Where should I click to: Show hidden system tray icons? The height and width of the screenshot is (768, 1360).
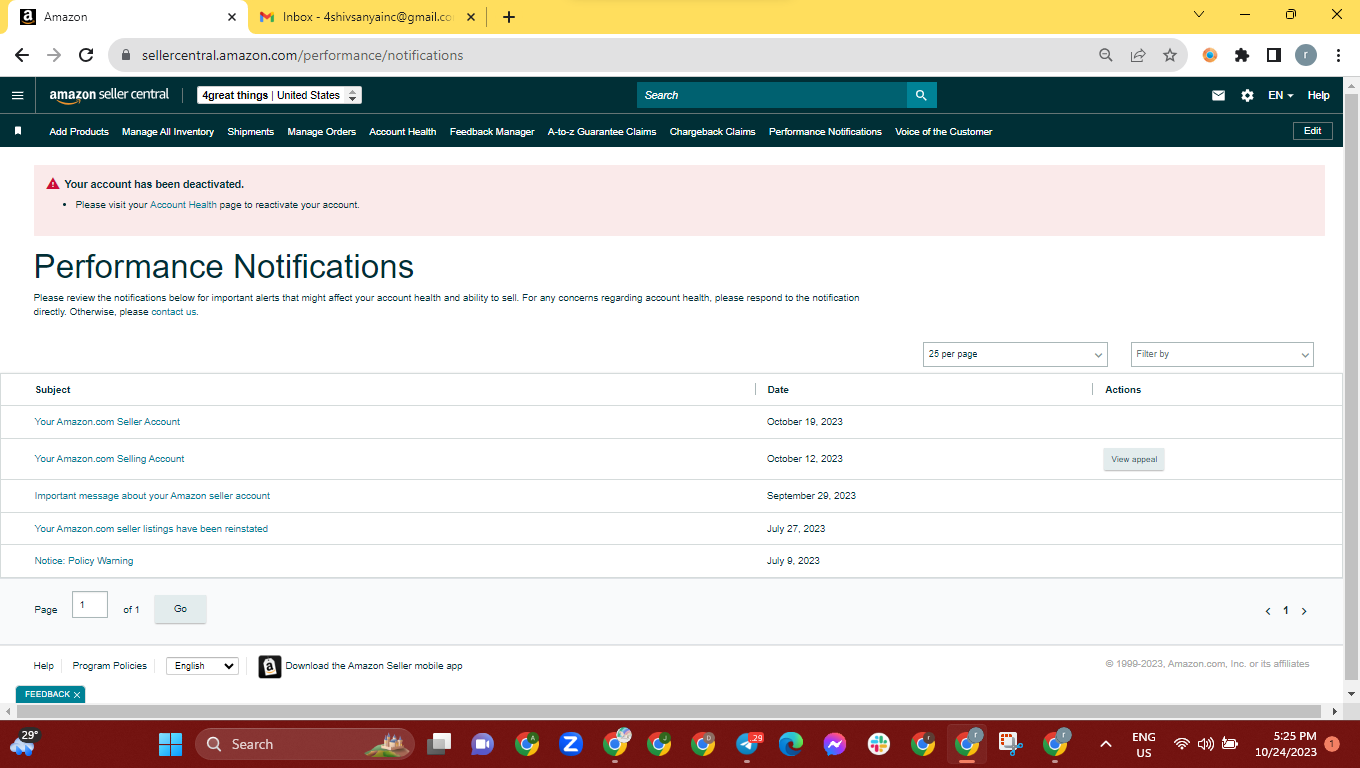point(1105,744)
